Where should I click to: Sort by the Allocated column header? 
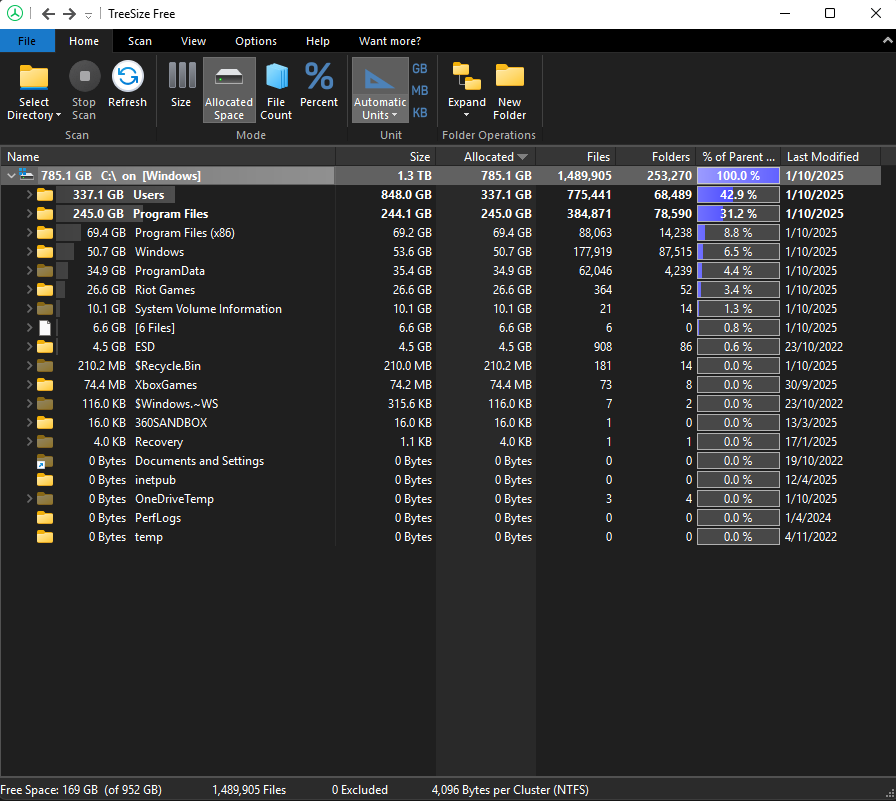[x=486, y=157]
